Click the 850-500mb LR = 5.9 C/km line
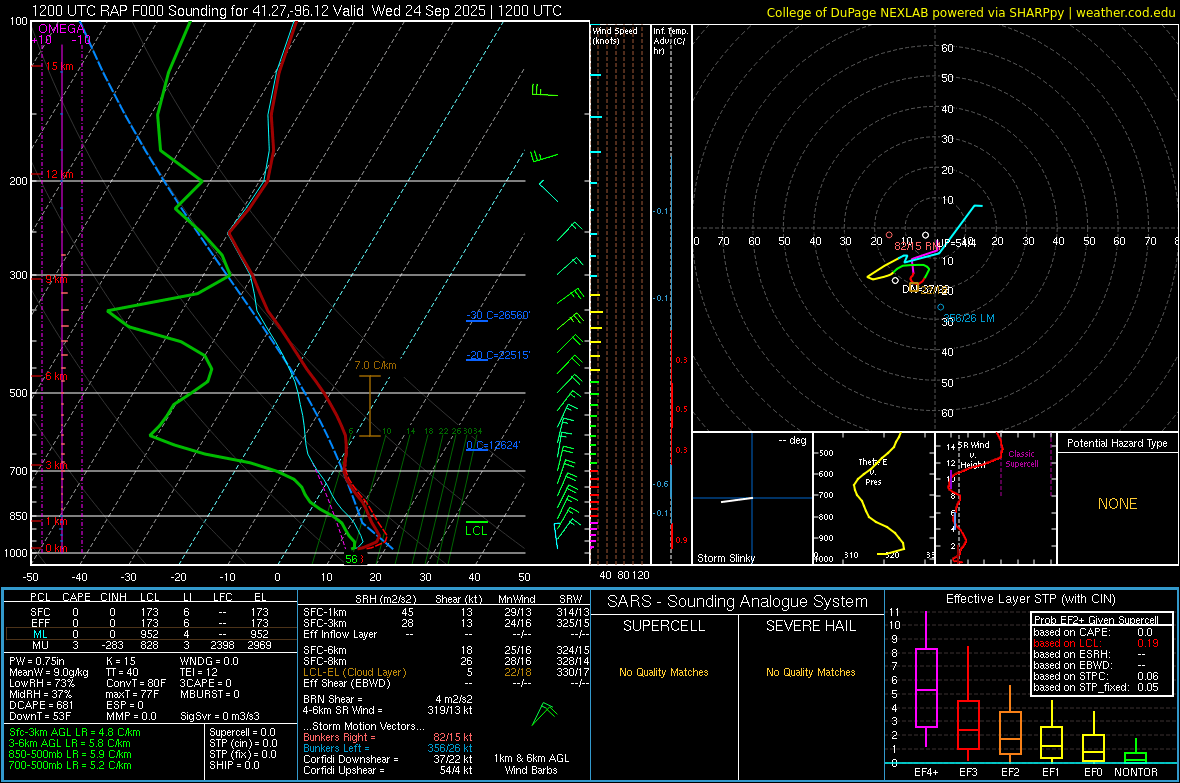The width and height of the screenshot is (1180, 783). (70, 754)
